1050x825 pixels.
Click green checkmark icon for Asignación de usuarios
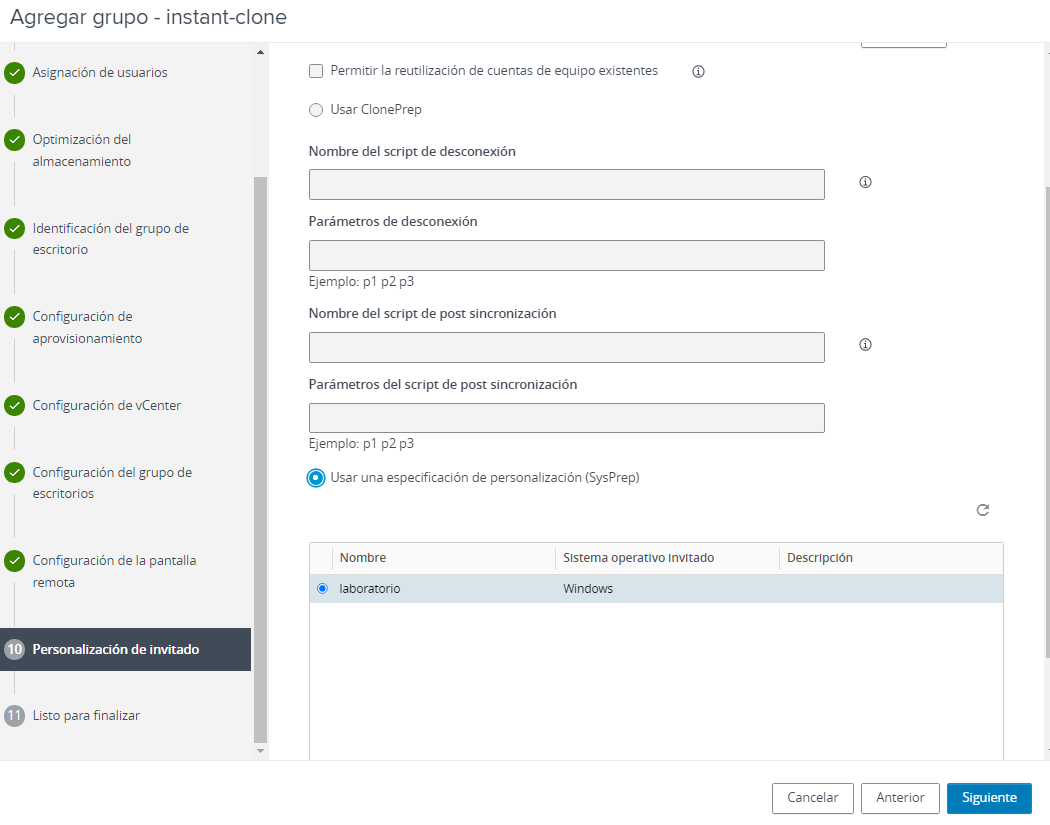14,73
